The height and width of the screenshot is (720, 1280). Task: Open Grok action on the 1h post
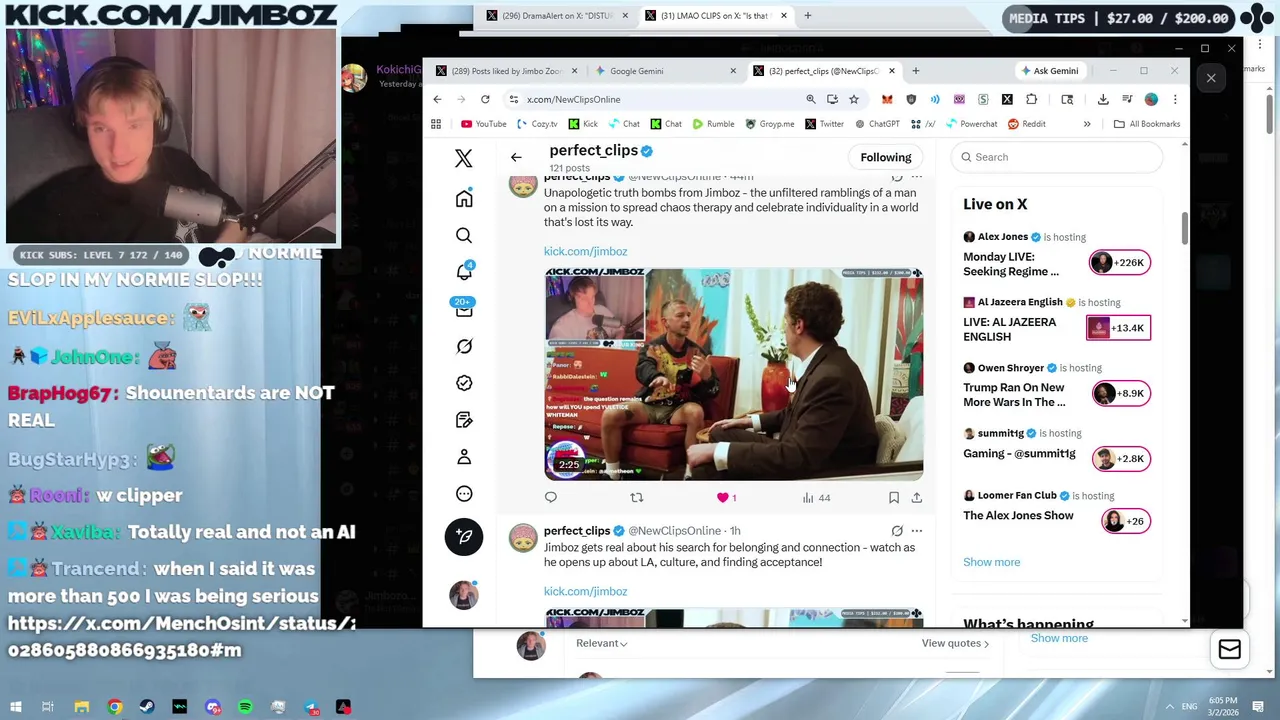click(897, 531)
